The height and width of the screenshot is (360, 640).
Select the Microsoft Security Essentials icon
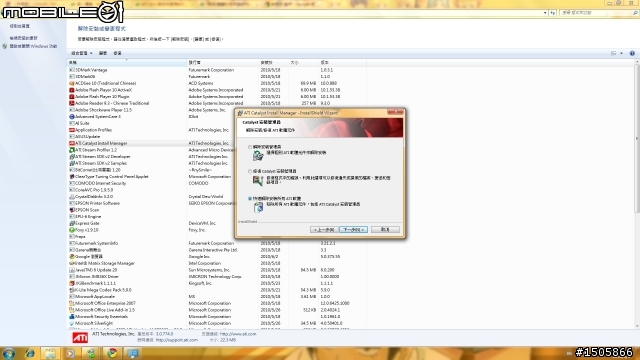tap(71, 317)
